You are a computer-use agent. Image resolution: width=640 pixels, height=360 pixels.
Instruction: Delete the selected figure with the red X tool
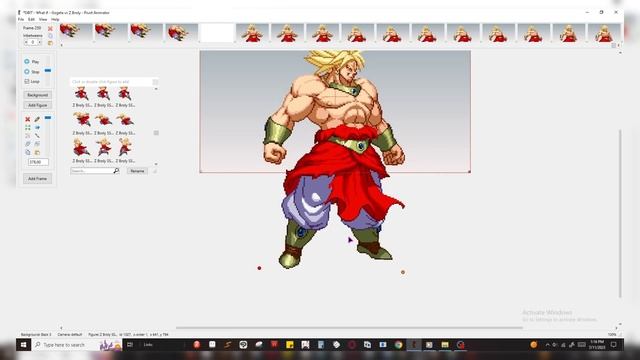[x=28, y=119]
